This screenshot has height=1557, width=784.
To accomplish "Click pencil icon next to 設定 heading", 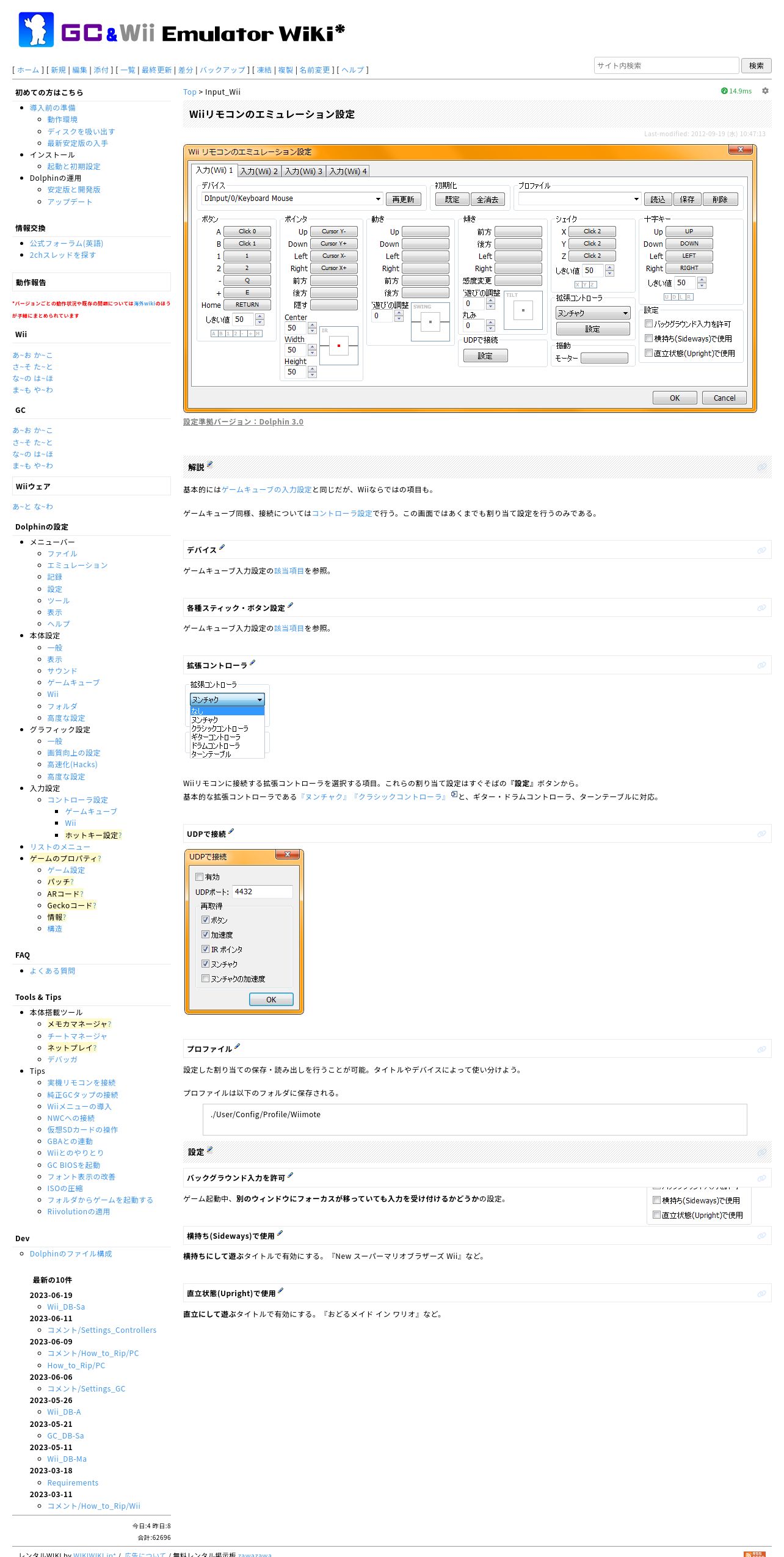I will [x=209, y=1149].
